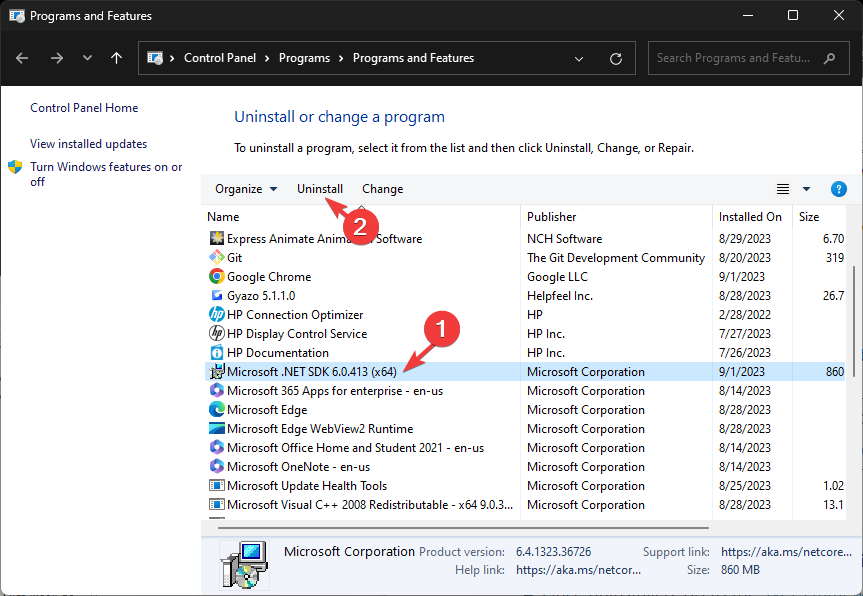Expand the address bar history dropdown
Image resolution: width=863 pixels, height=596 pixels.
580,59
